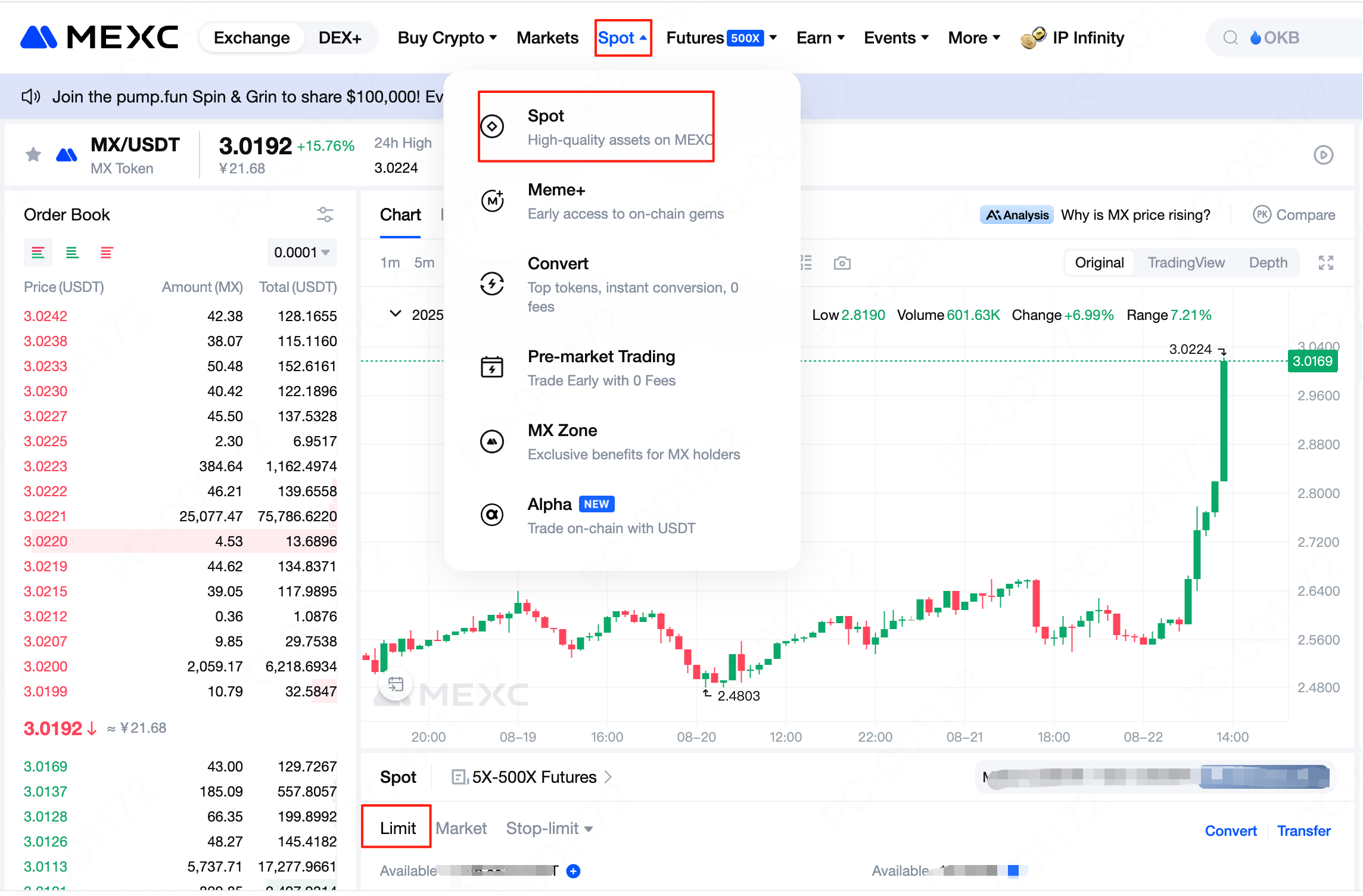Open AI Analysis on MX price
The image size is (1363, 896).
click(1017, 214)
